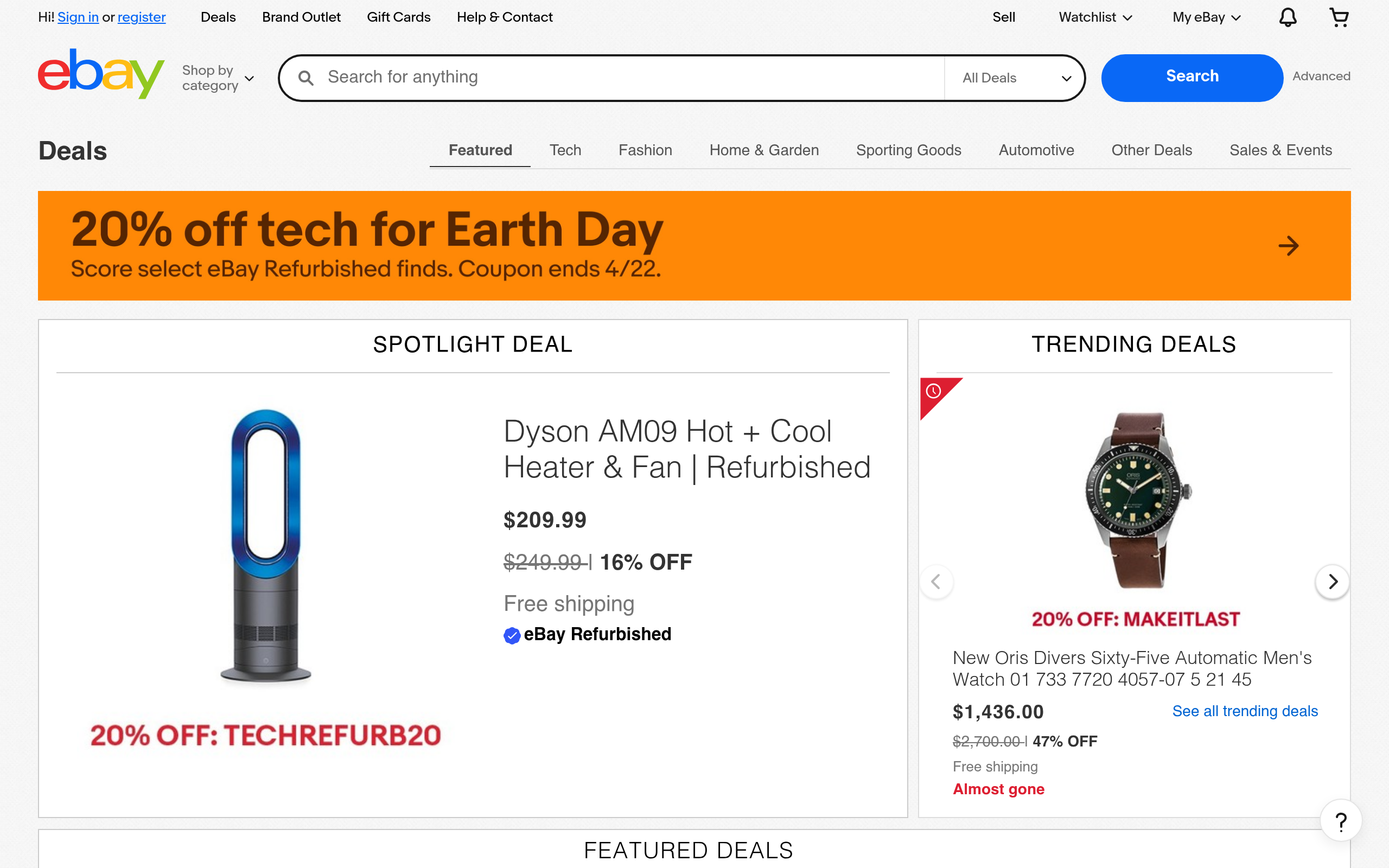The width and height of the screenshot is (1389, 868).
Task: Expand the My eBay dropdown
Action: pyautogui.click(x=1207, y=17)
